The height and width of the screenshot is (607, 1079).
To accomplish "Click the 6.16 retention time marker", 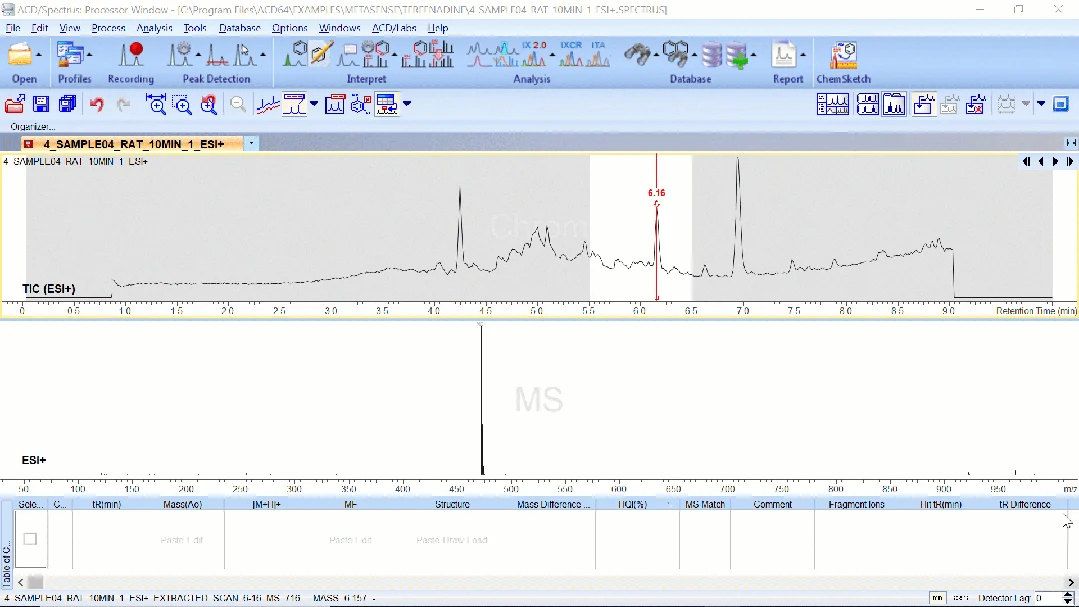I will tap(656, 193).
